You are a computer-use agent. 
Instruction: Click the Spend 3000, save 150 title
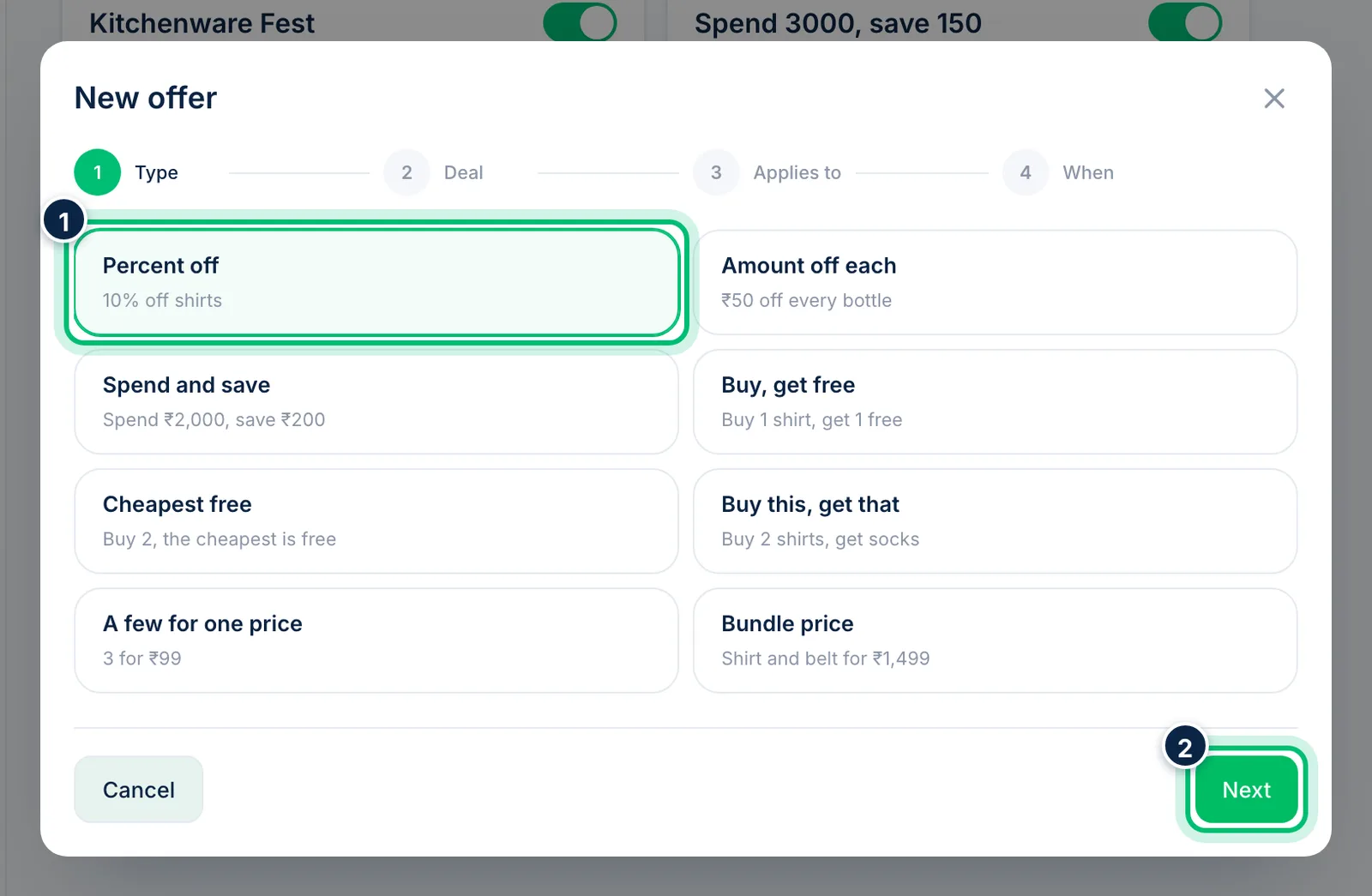pyautogui.click(x=838, y=23)
